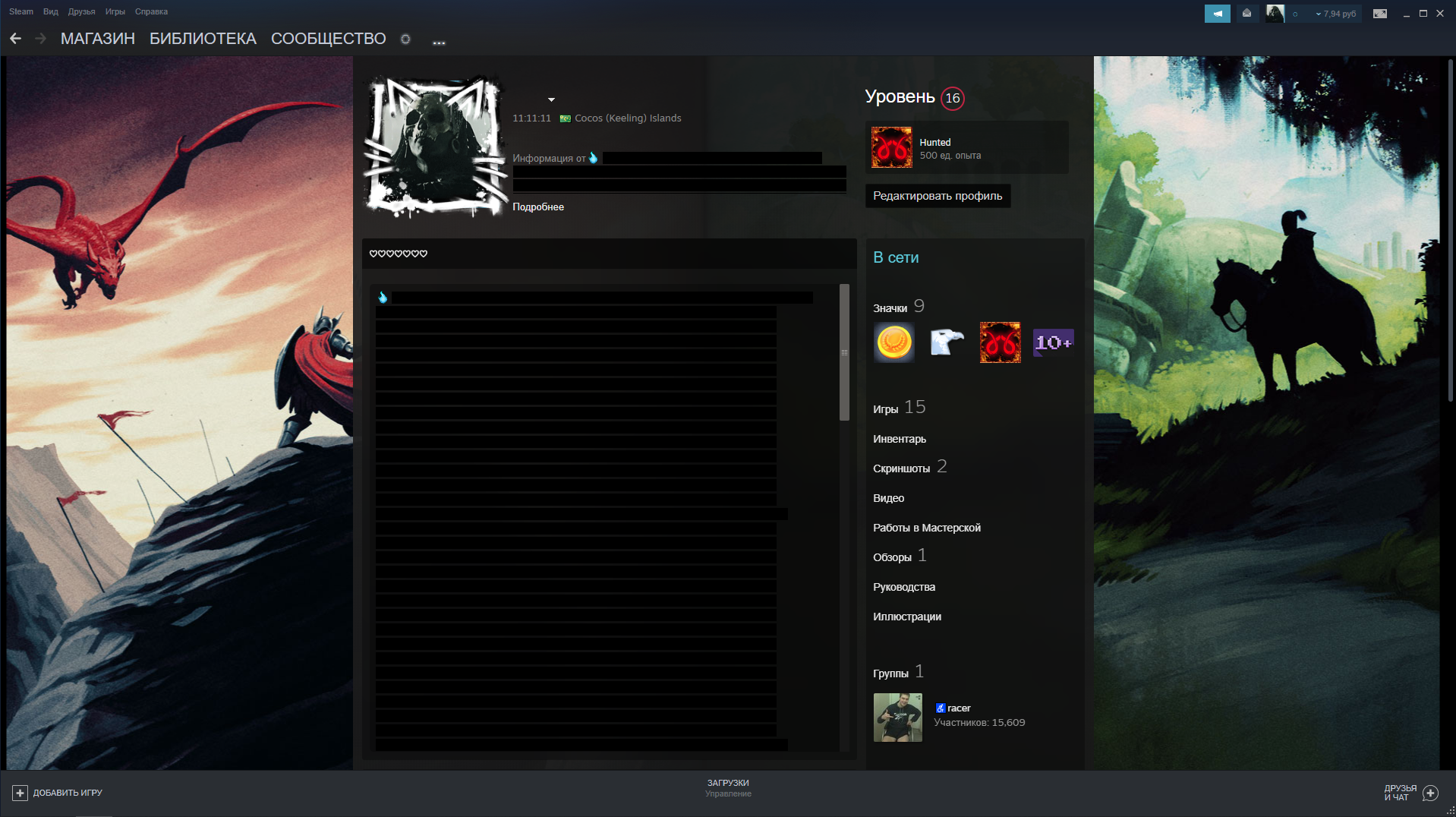Open the Справка menu
The width and height of the screenshot is (1456, 817).
coord(151,11)
